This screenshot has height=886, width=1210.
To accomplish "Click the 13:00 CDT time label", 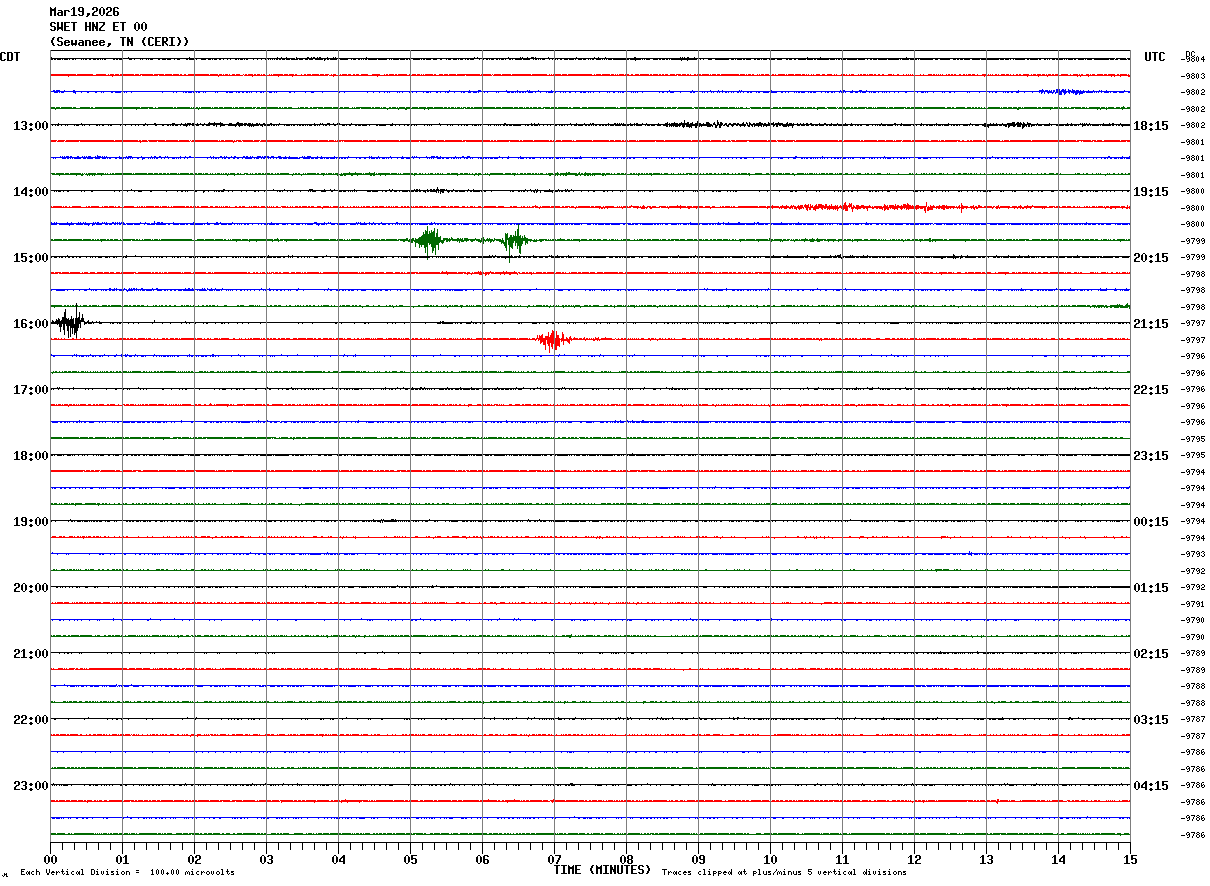I will (30, 126).
